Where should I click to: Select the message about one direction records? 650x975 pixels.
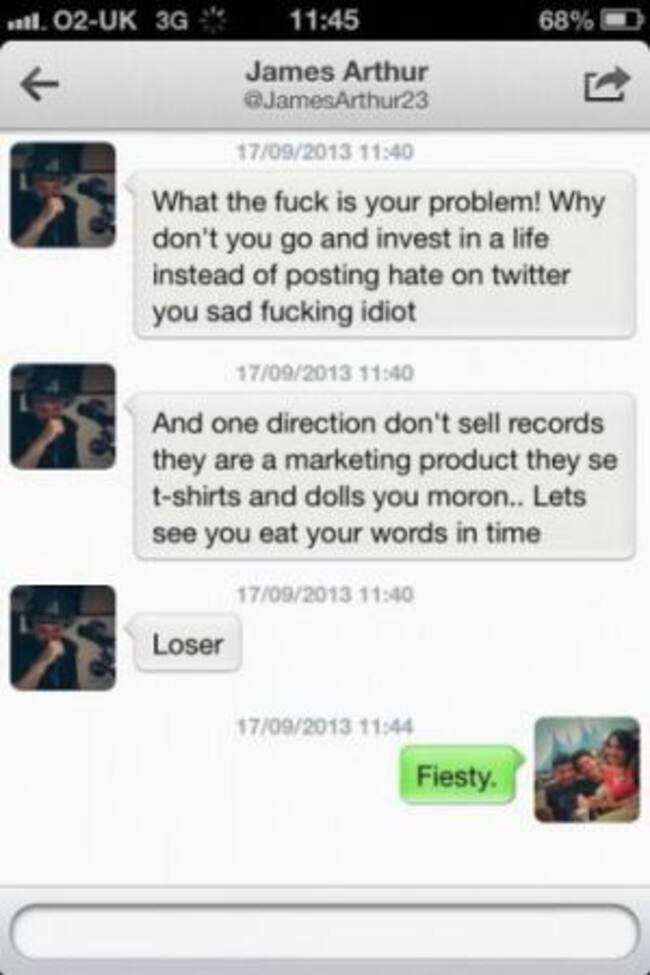coord(384,477)
